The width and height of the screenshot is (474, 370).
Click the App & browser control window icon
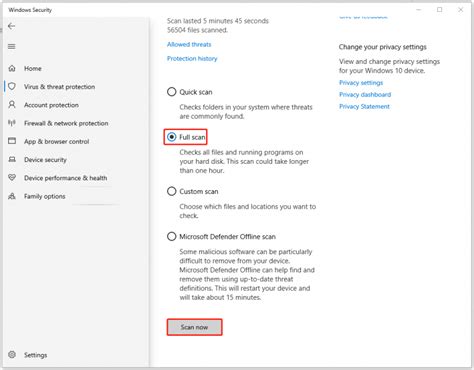pyautogui.click(x=12, y=141)
